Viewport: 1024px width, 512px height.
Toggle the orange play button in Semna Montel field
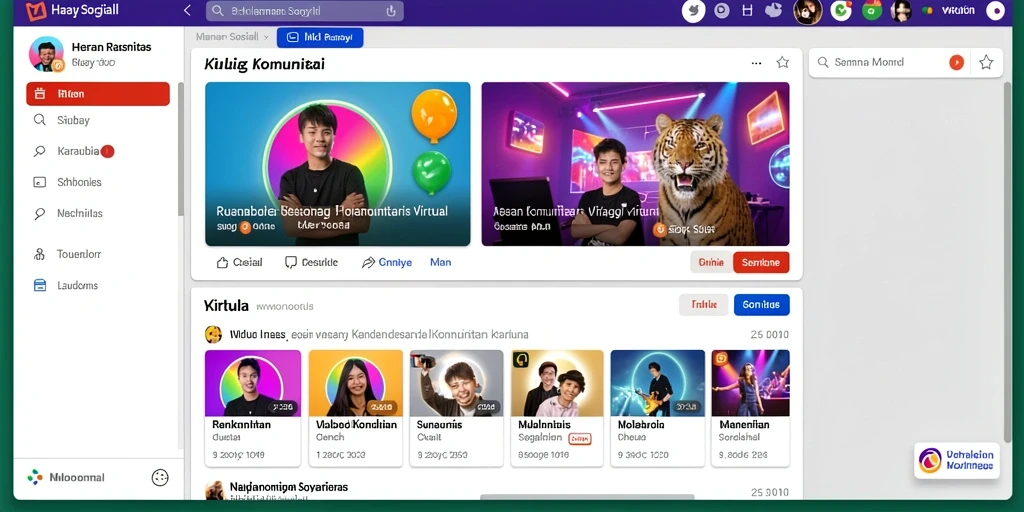tap(956, 63)
